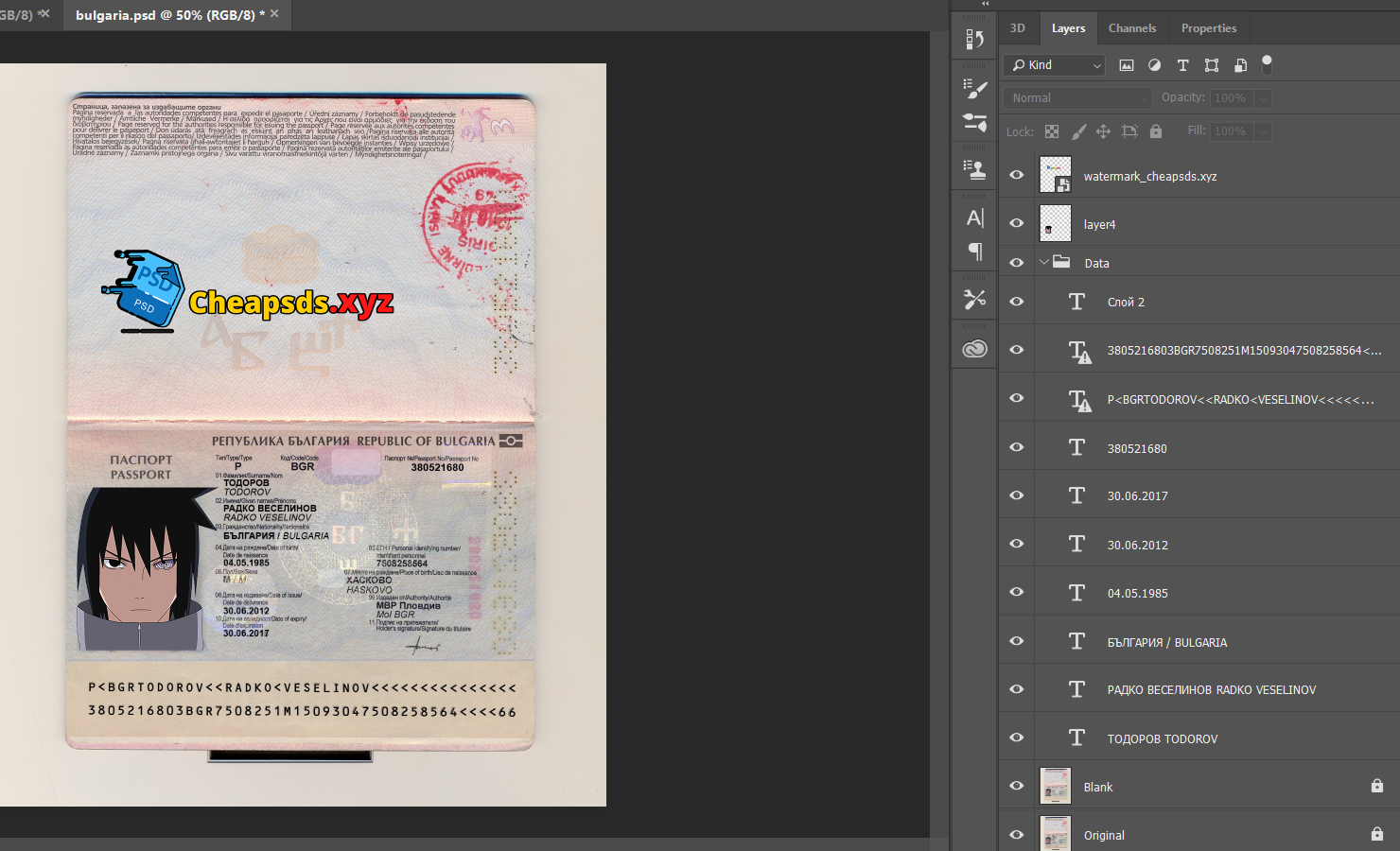This screenshot has width=1400, height=851.
Task: Open the Paragraph panel icon
Action: point(974,252)
